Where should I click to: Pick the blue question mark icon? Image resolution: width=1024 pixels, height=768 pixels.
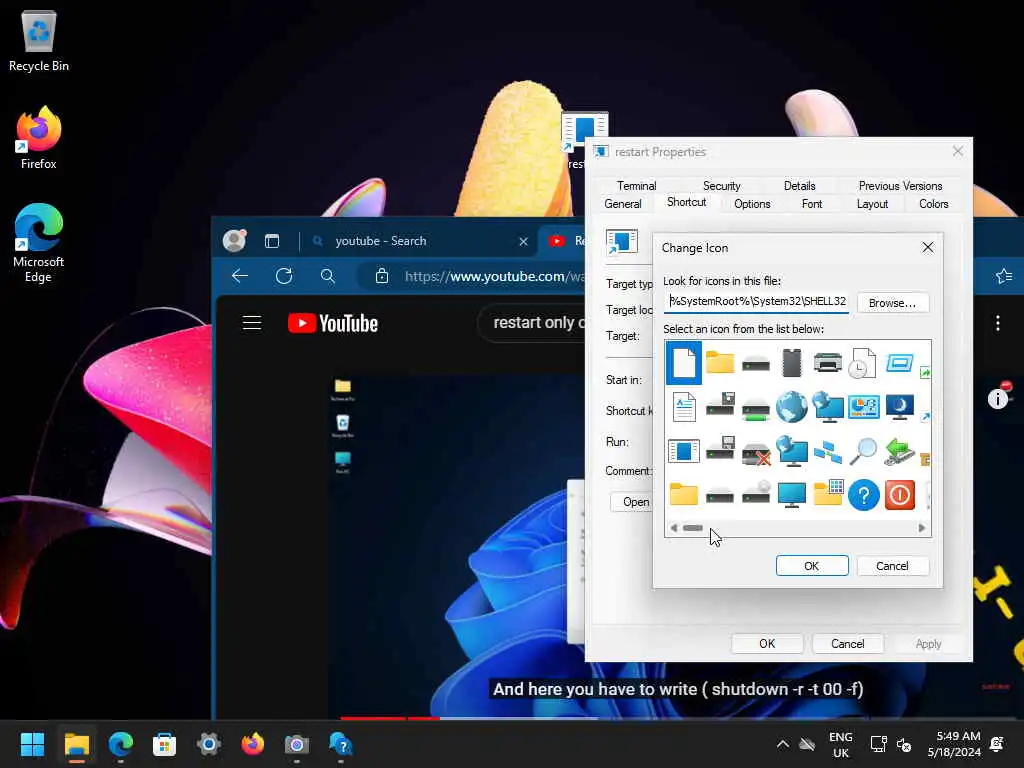coord(863,495)
